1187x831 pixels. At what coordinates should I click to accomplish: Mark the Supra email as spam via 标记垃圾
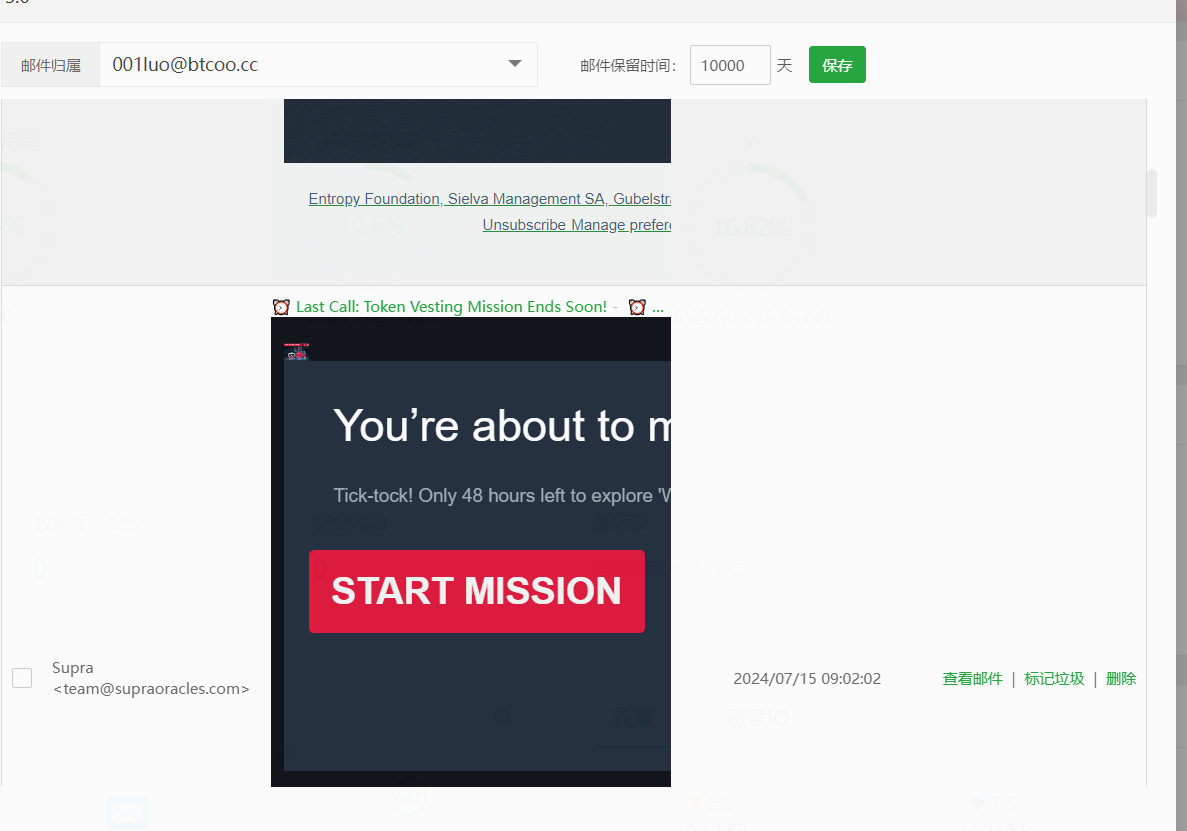(x=1054, y=679)
